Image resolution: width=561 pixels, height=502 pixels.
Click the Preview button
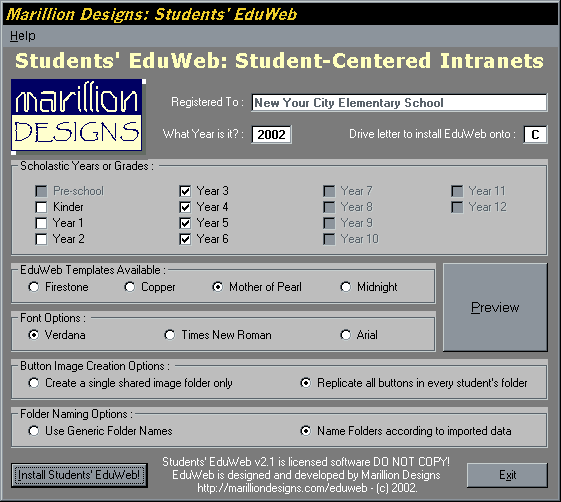pyautogui.click(x=495, y=307)
